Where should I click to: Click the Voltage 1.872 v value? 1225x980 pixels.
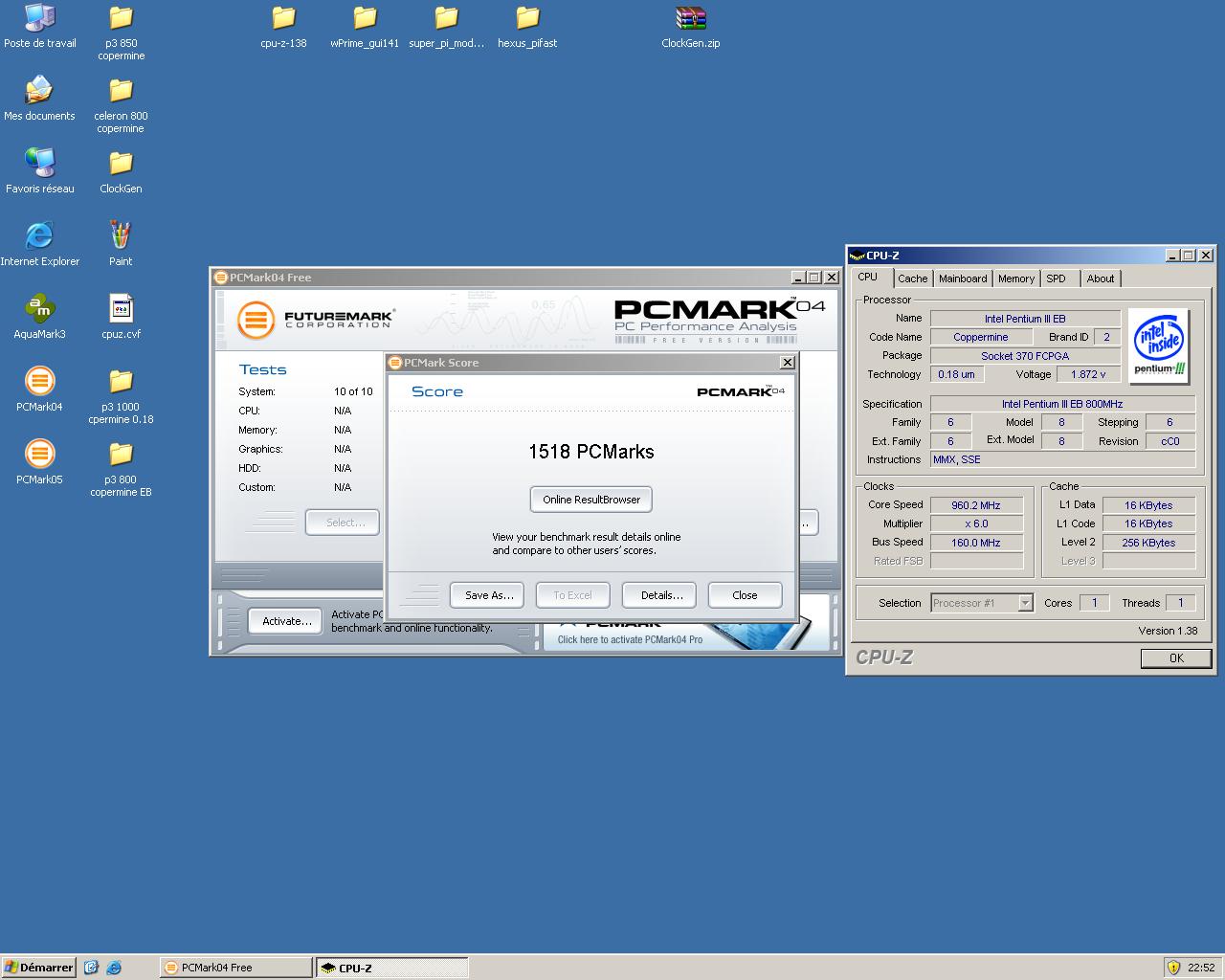(1088, 374)
